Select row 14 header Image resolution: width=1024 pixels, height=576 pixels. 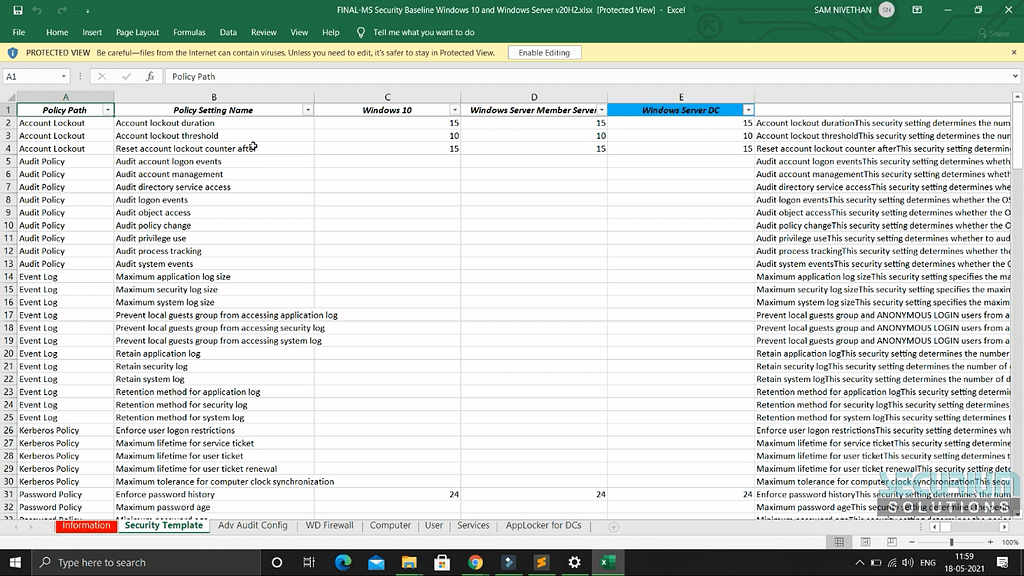[8, 276]
